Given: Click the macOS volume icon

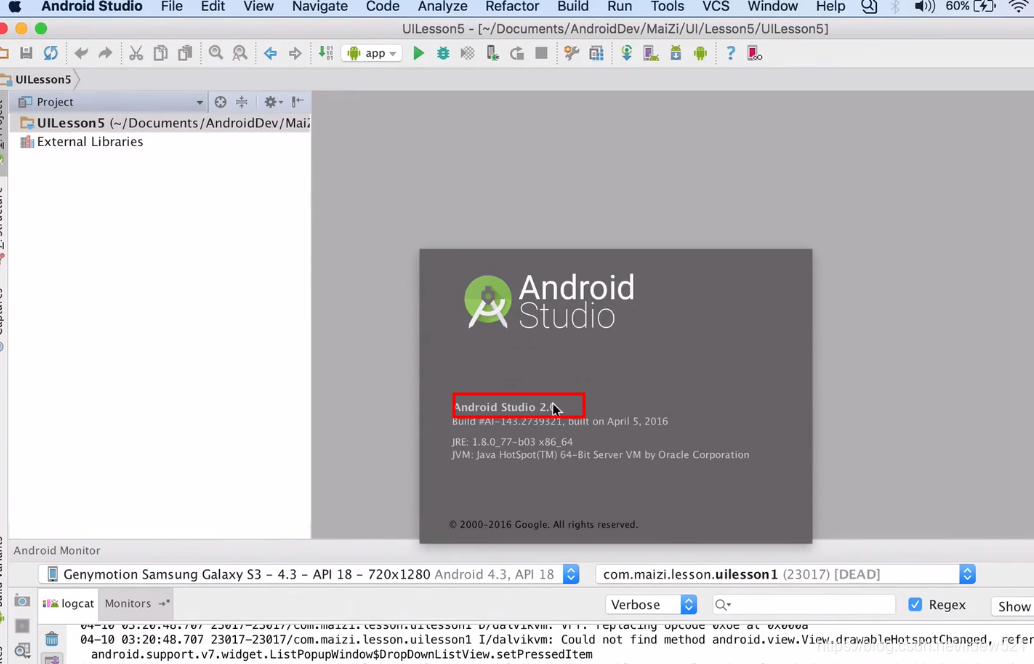Looking at the screenshot, I should click(925, 7).
